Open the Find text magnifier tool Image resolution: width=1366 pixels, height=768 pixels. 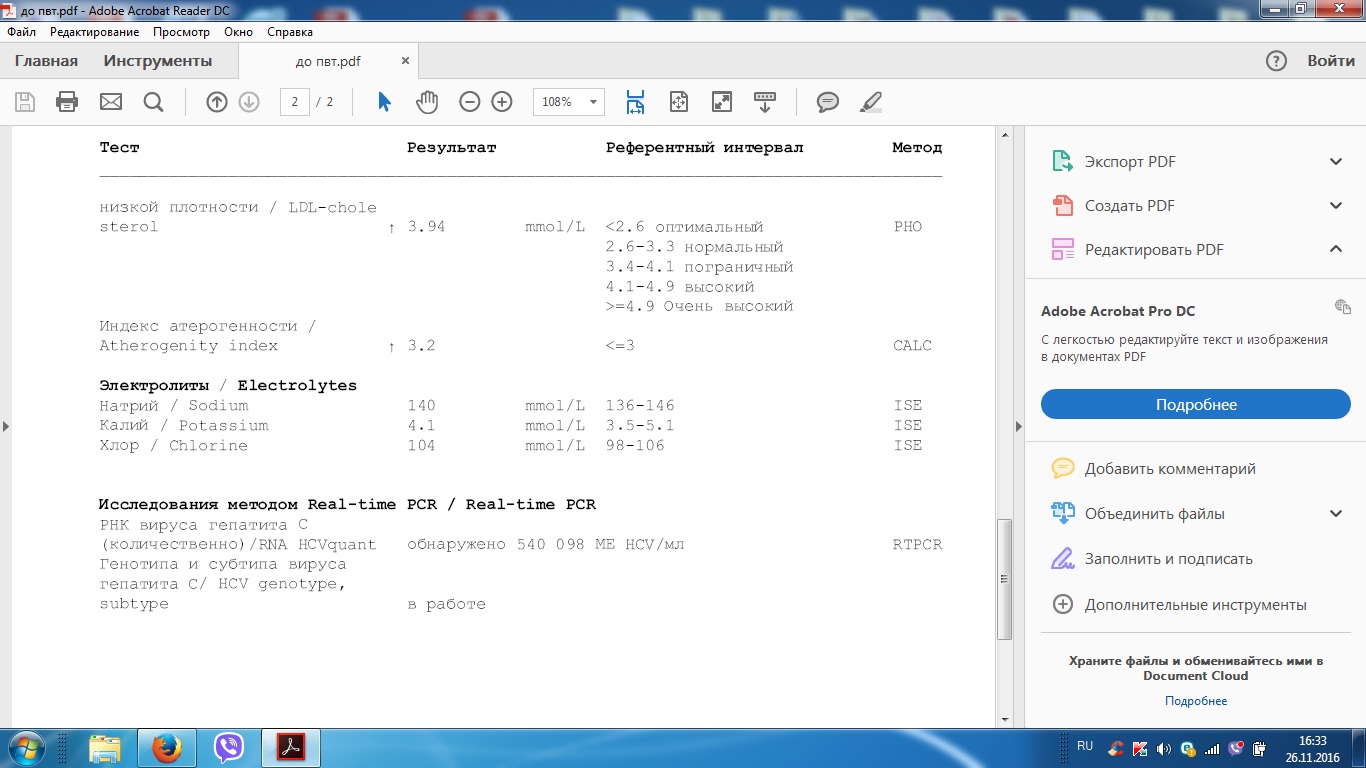click(153, 102)
